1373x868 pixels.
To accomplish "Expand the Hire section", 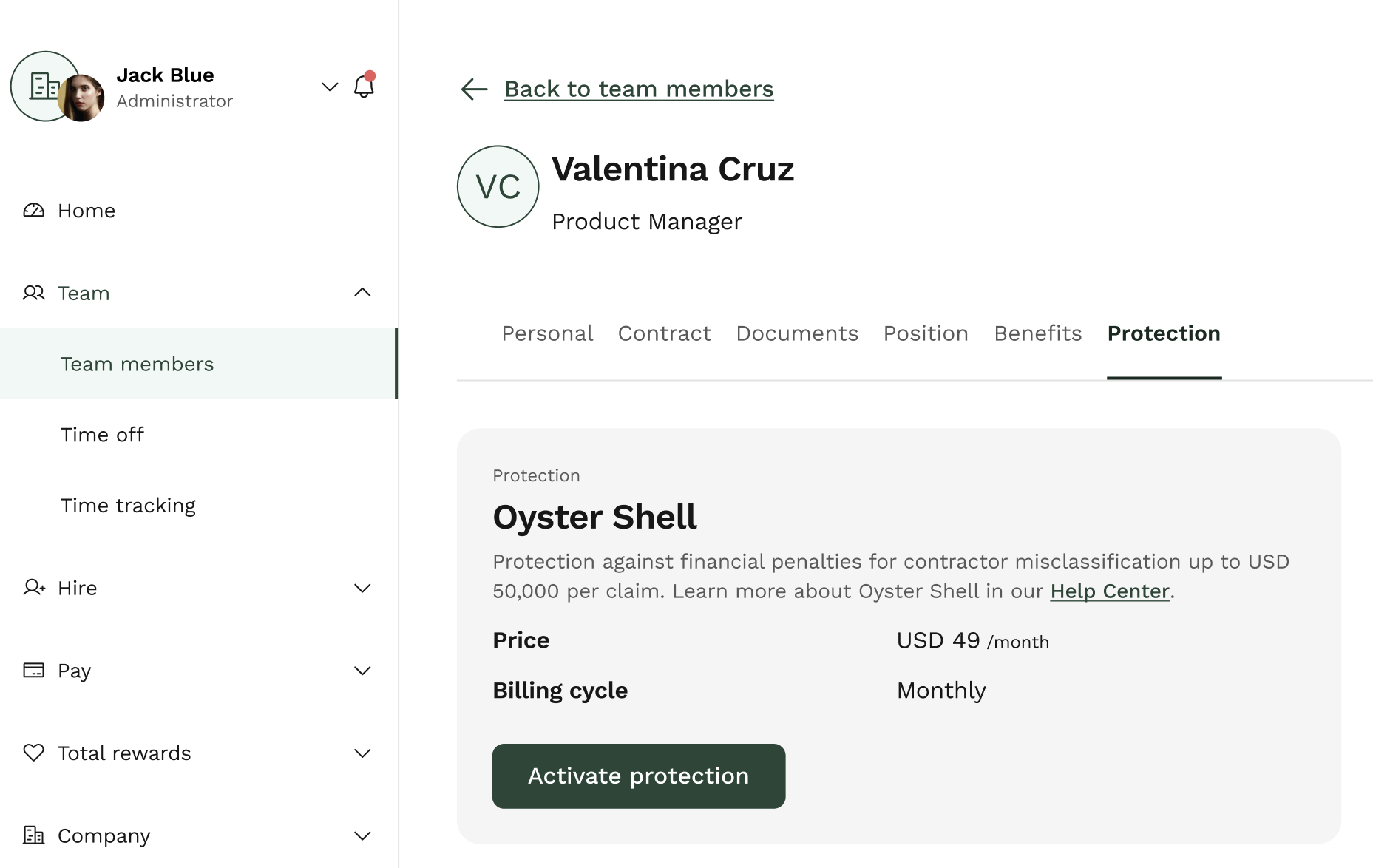I will point(362,588).
